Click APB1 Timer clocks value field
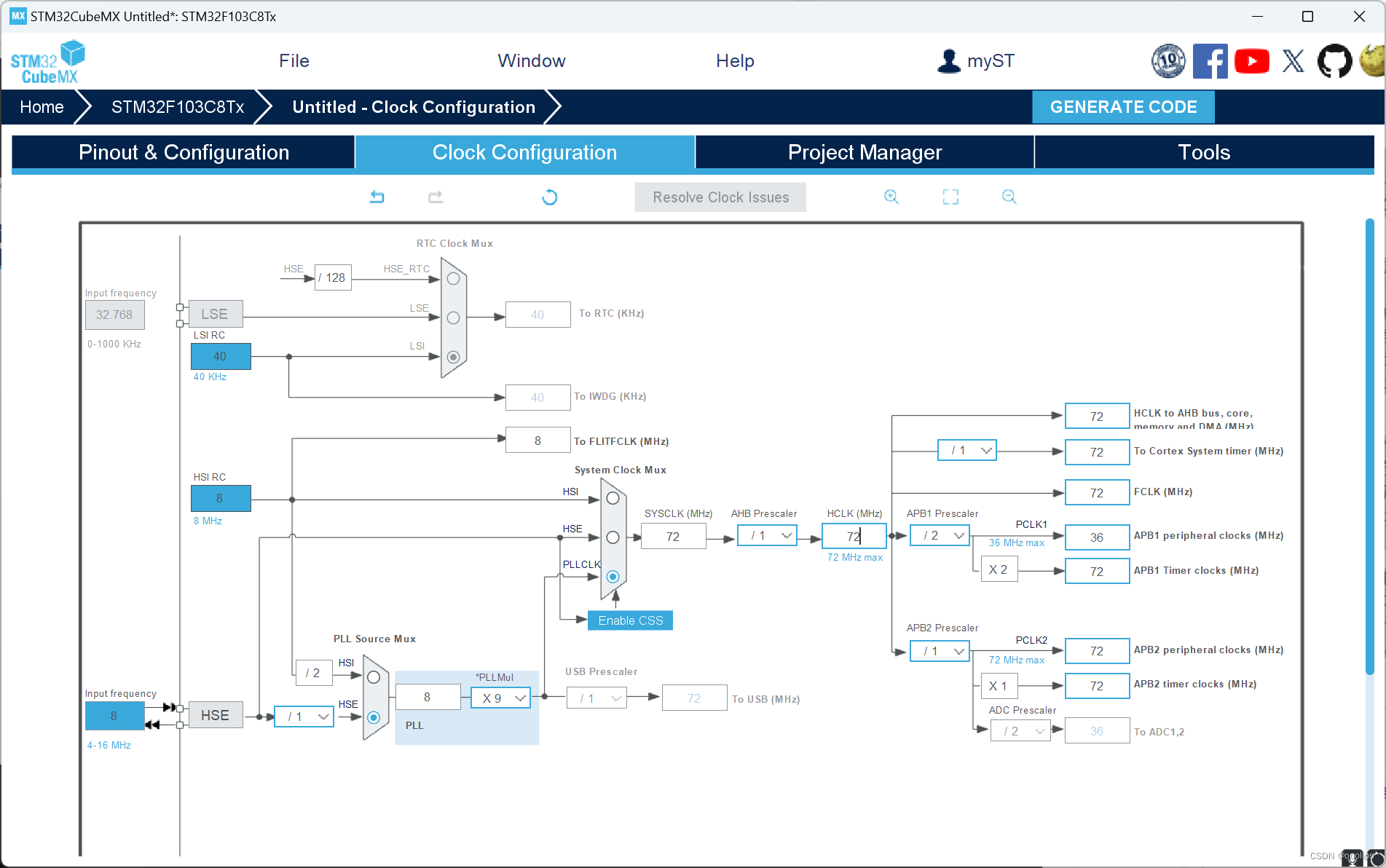The height and width of the screenshot is (868, 1386). (x=1097, y=572)
